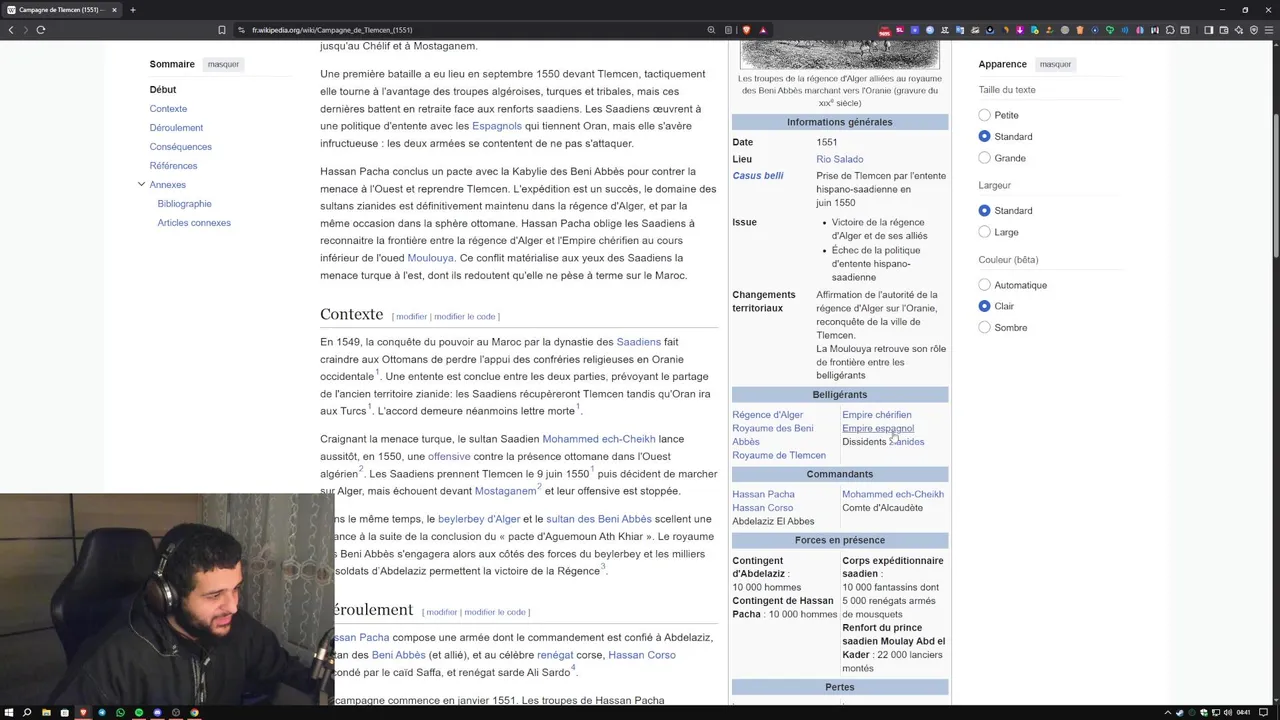This screenshot has height=720, width=1280.
Task: Jump to Déroulement in the Sommaire
Action: pyautogui.click(x=176, y=127)
